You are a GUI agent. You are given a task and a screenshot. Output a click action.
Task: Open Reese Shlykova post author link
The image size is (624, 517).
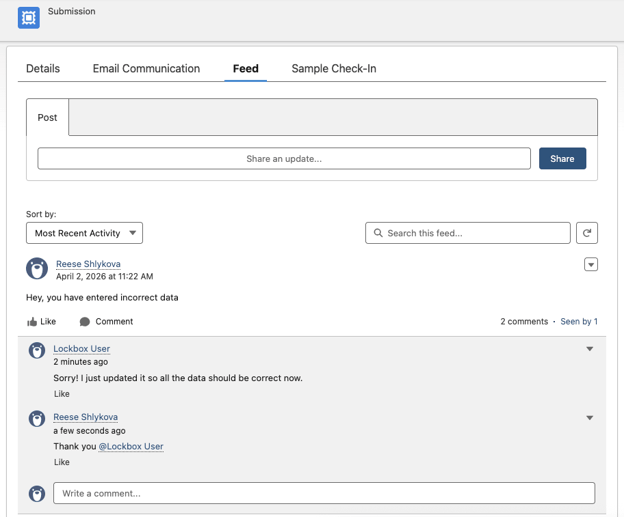coord(88,264)
